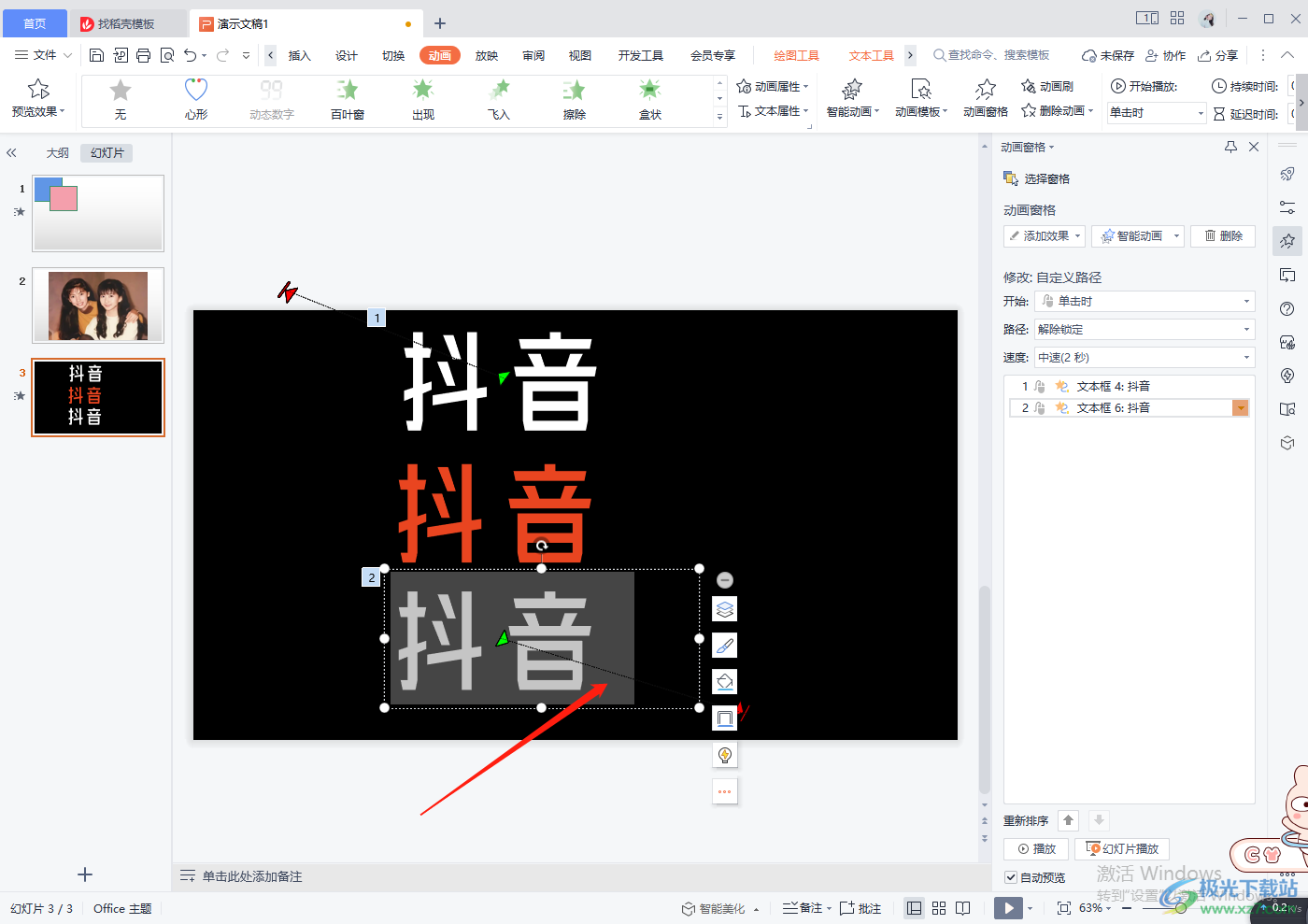
Task: Click 单击此处添加备注 notes field
Action: (x=252, y=876)
